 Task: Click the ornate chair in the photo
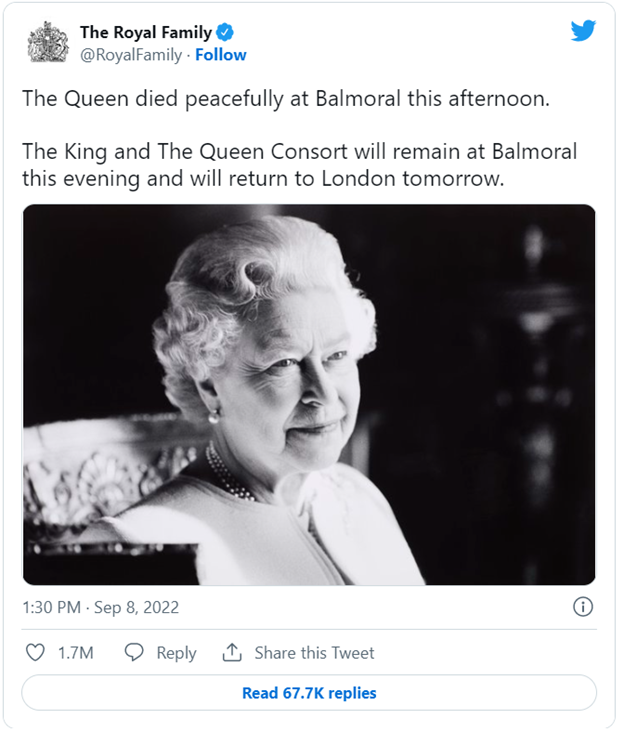tap(105, 481)
